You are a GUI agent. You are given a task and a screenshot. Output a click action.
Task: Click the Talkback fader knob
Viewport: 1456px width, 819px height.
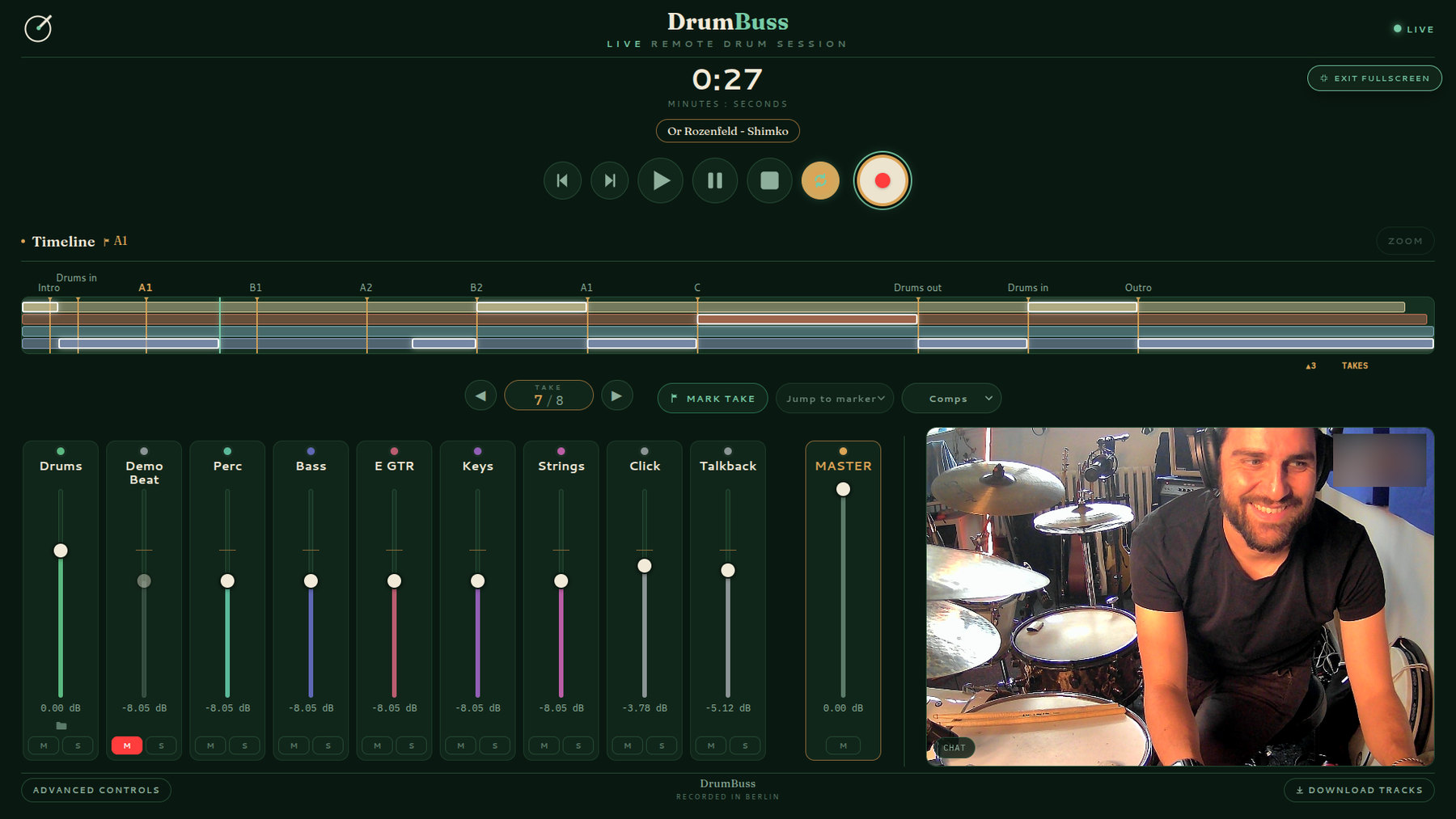tap(728, 571)
